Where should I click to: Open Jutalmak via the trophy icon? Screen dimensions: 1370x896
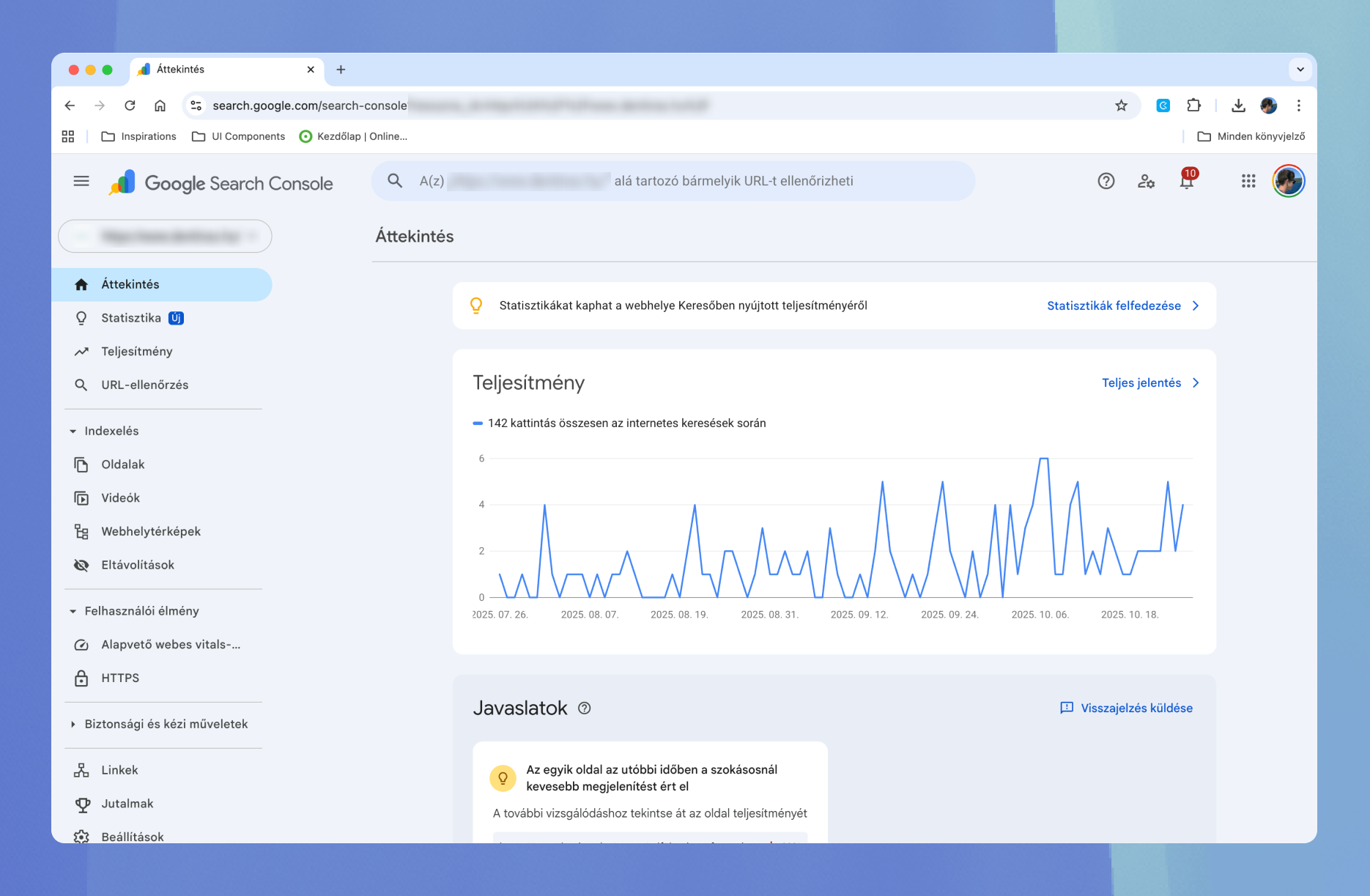tap(127, 804)
